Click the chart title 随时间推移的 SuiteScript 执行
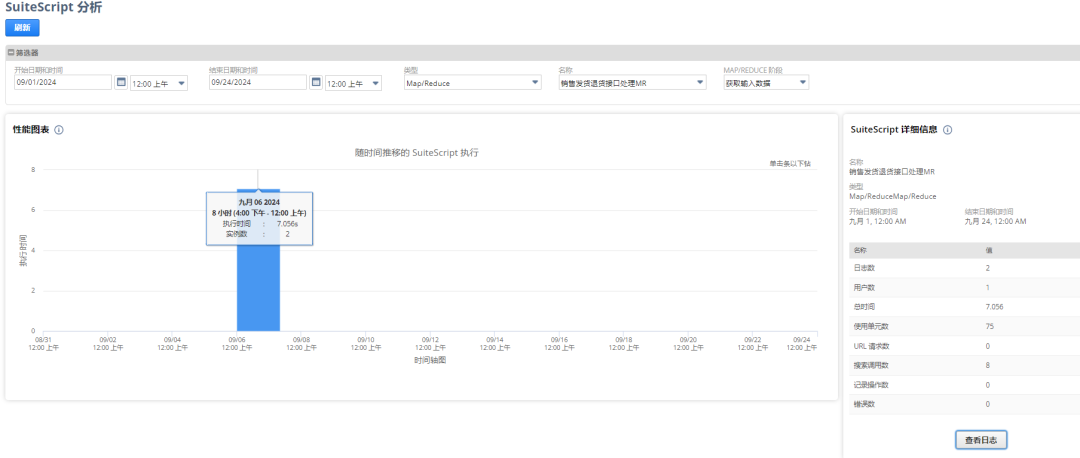The width and height of the screenshot is (1080, 458). tap(417, 153)
